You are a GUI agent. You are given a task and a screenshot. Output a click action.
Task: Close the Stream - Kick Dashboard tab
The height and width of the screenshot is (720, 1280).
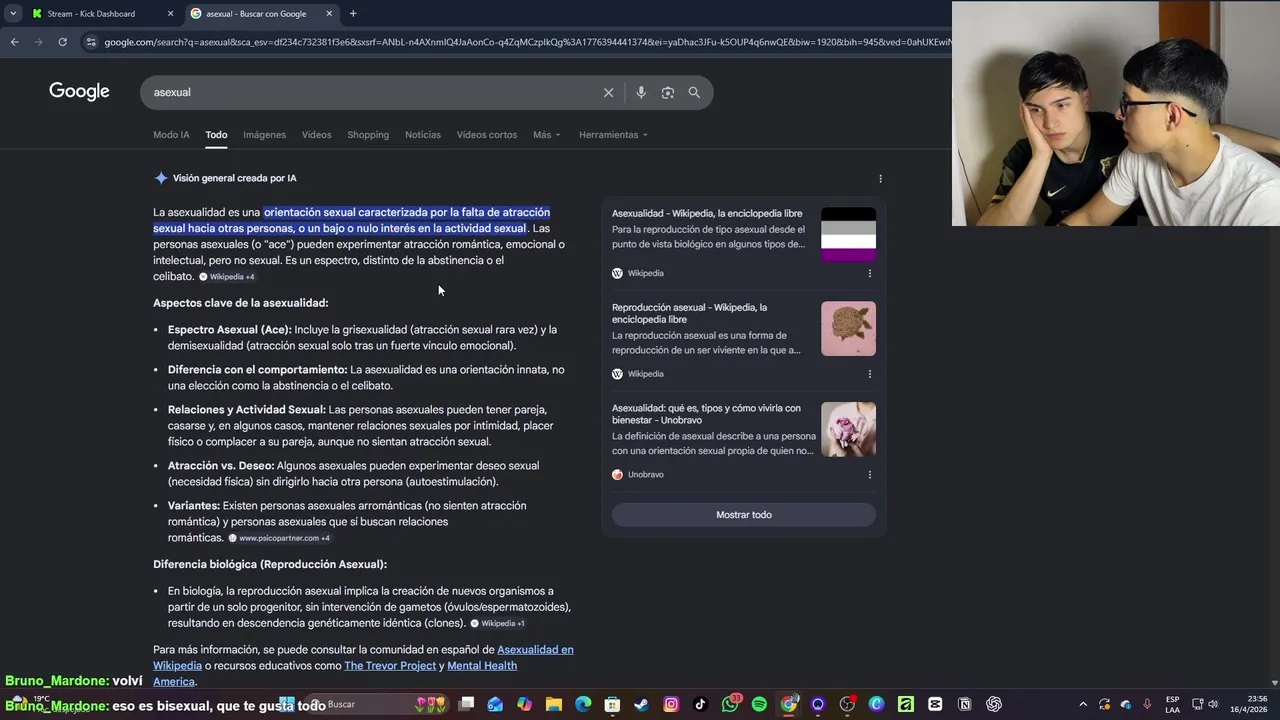point(170,14)
